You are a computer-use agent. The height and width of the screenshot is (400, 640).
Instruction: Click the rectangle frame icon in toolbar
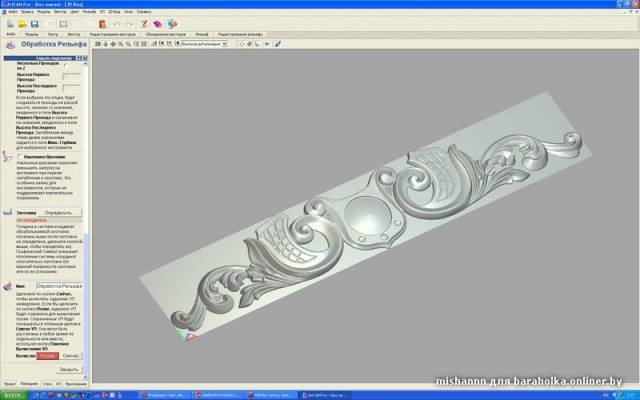(x=63, y=24)
